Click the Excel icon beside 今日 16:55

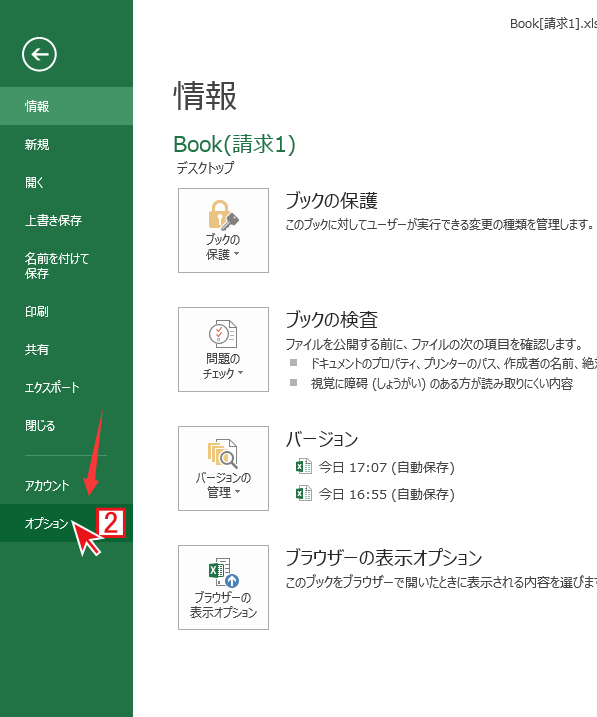click(304, 493)
